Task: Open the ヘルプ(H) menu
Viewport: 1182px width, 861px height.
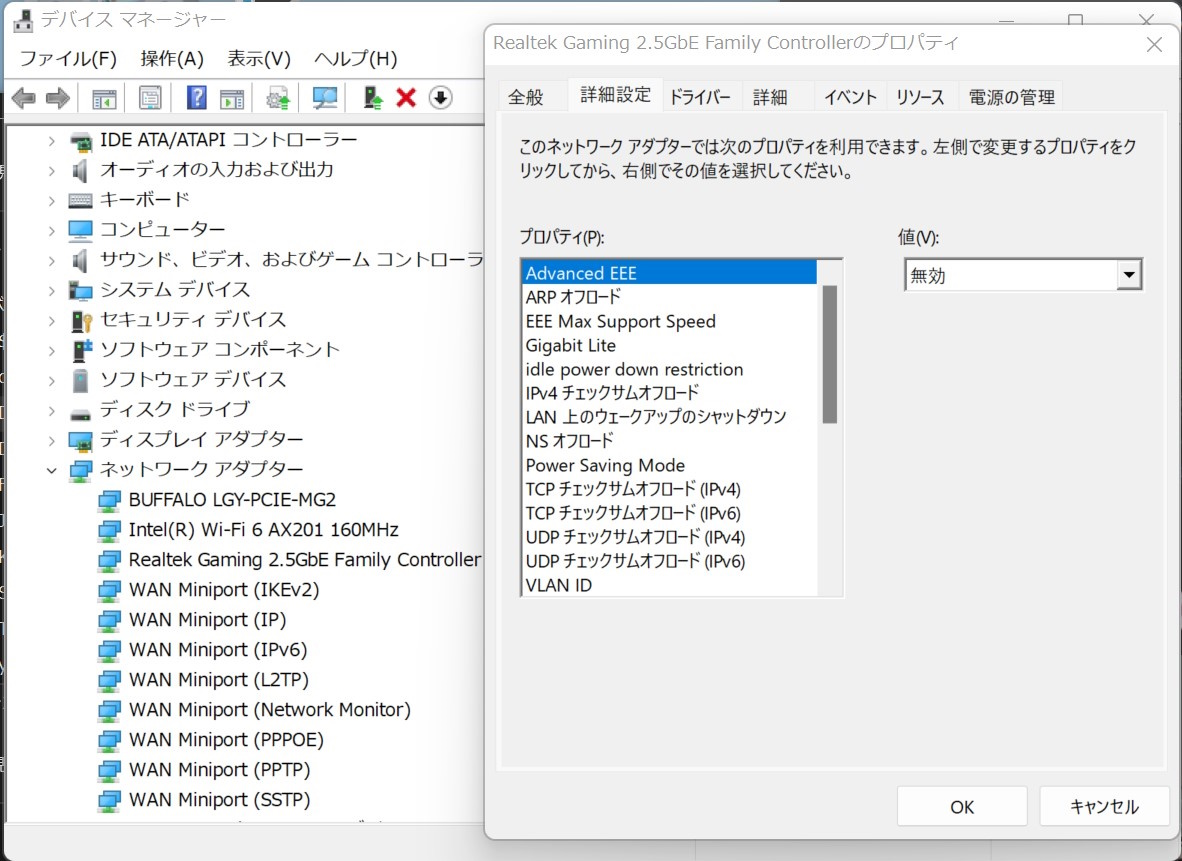Action: (355, 59)
